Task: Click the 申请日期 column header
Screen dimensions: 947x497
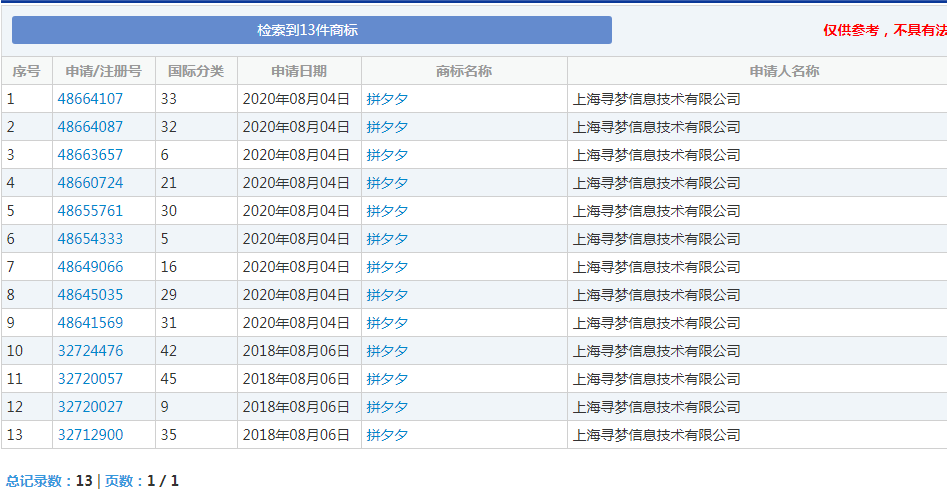Action: point(298,71)
